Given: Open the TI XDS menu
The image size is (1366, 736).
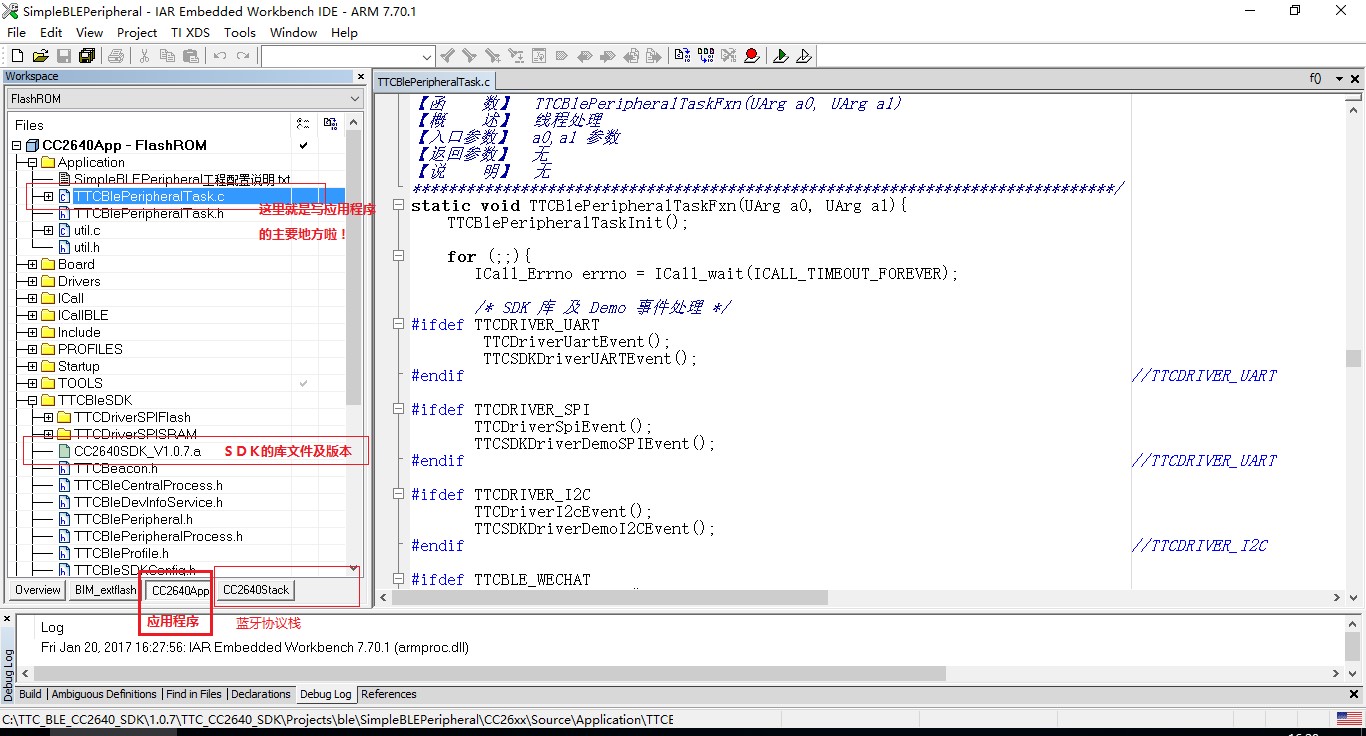Looking at the screenshot, I should click(x=190, y=32).
